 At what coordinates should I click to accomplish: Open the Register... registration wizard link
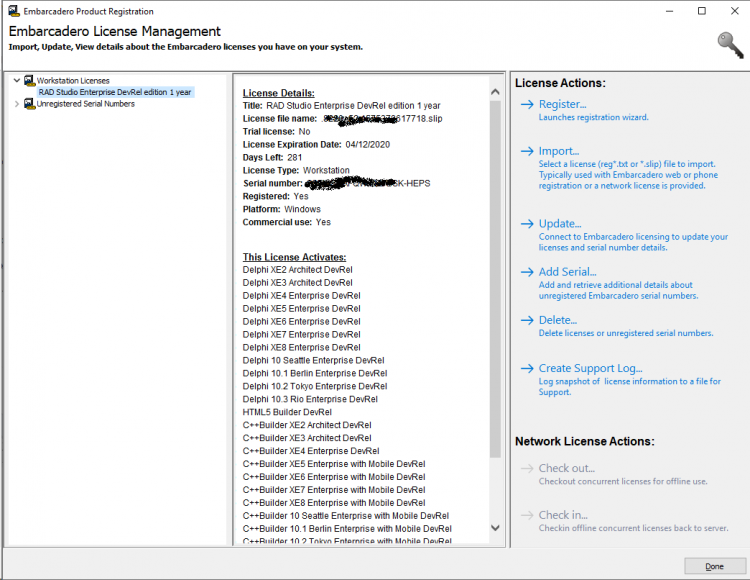562,104
